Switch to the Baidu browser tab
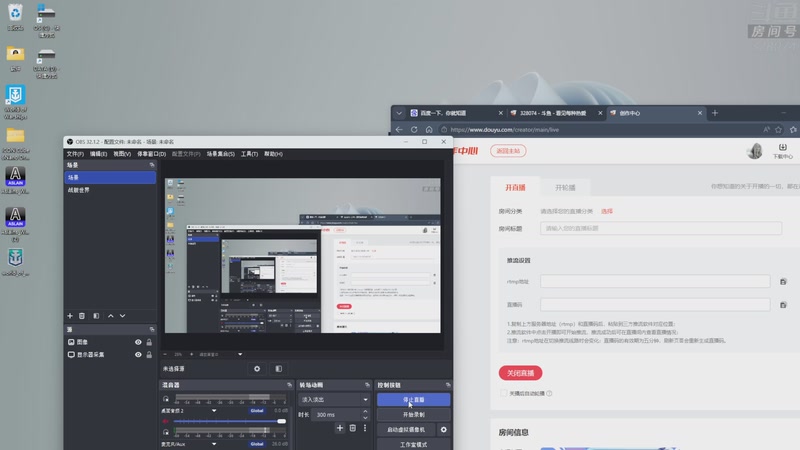The width and height of the screenshot is (800, 450). click(456, 113)
